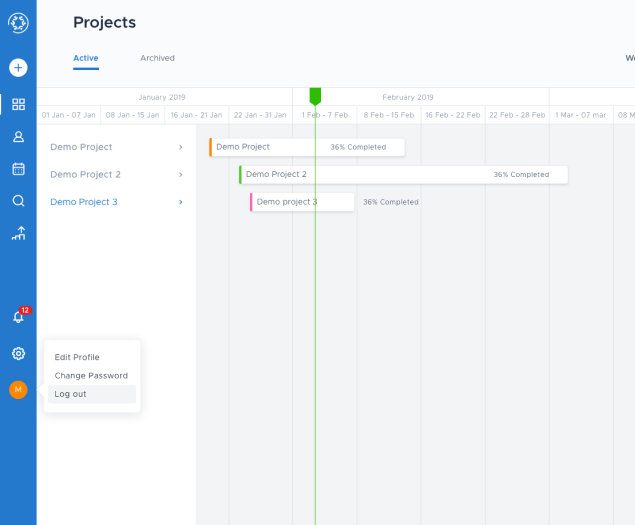Viewport: 635px width, 525px height.
Task: Select Edit Profile from popup menu
Action: click(77, 357)
